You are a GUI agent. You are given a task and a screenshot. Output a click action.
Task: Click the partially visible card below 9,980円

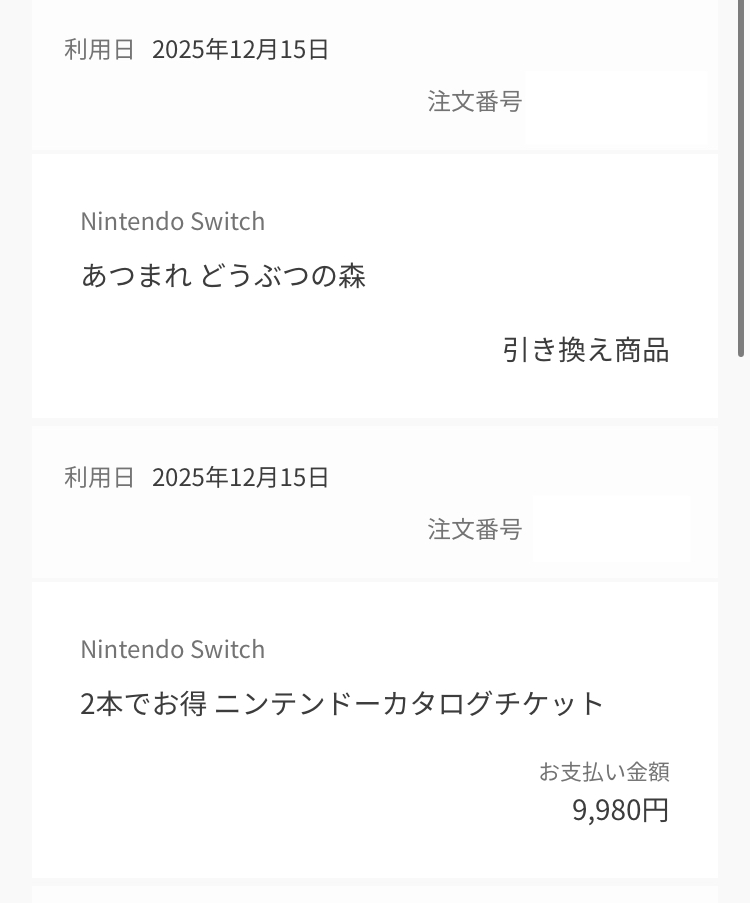tap(375, 894)
